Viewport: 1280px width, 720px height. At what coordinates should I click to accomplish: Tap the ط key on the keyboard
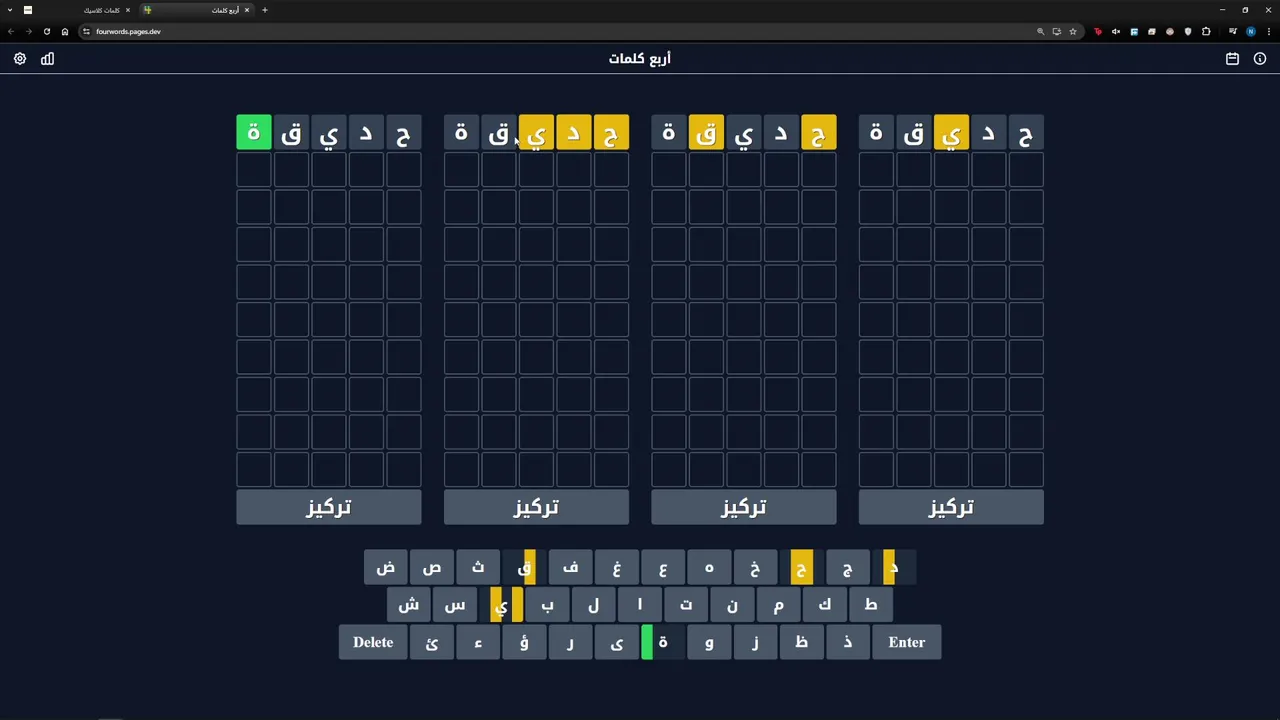tap(871, 605)
